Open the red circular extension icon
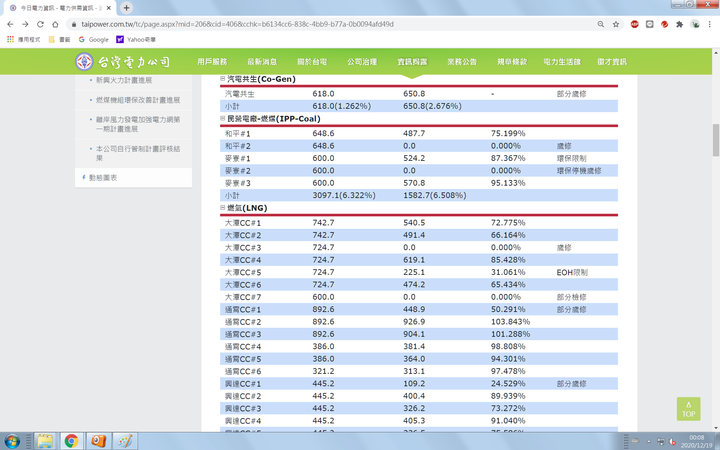The image size is (720, 450). pos(664,24)
